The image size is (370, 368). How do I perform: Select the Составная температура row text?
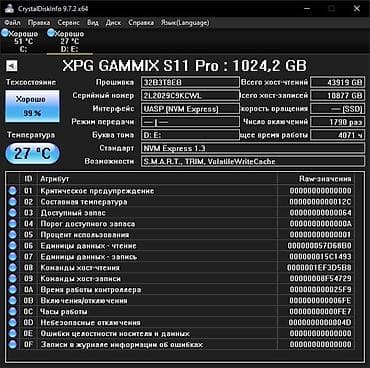pos(84,202)
